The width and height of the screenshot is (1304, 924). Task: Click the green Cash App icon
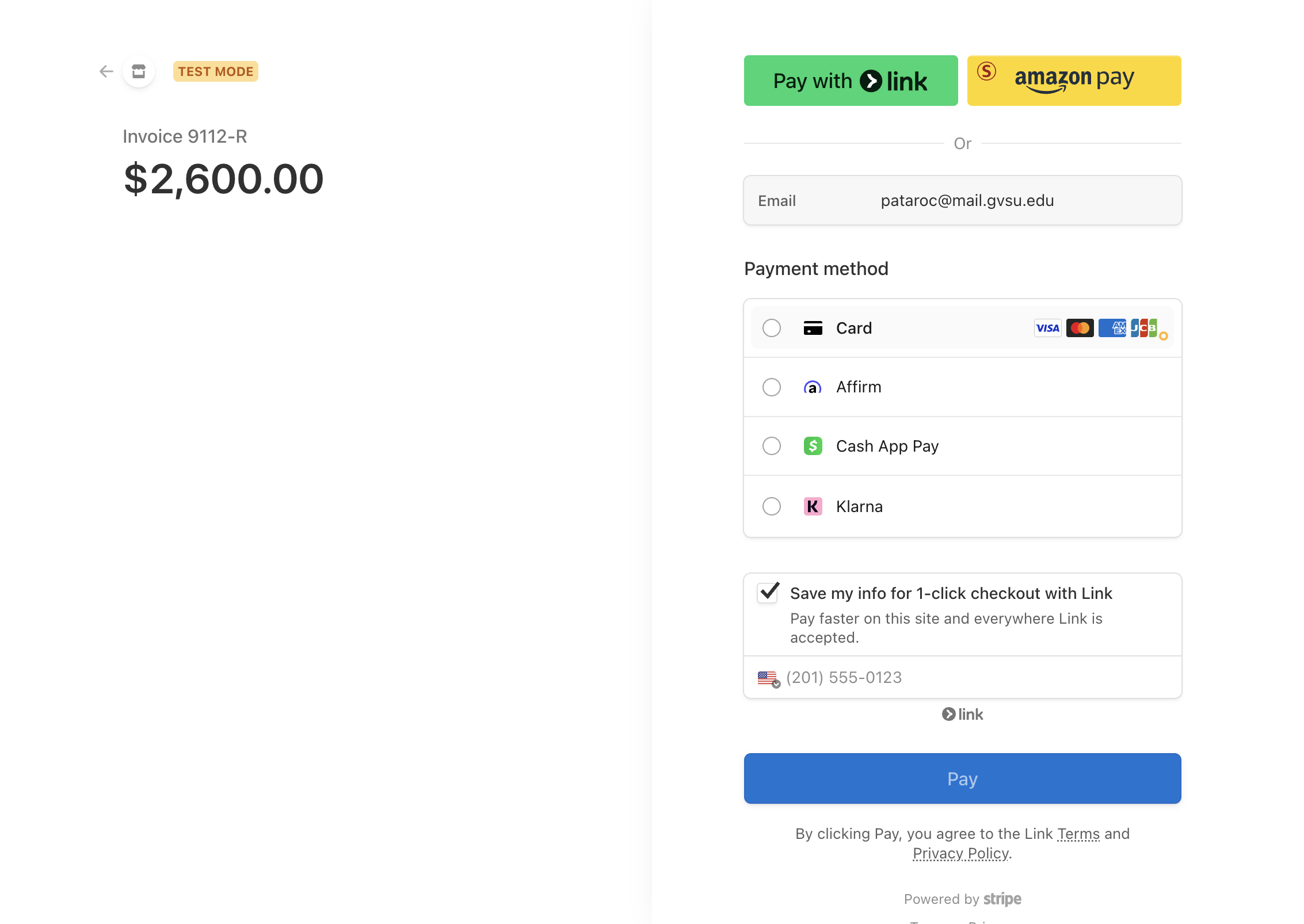click(813, 446)
